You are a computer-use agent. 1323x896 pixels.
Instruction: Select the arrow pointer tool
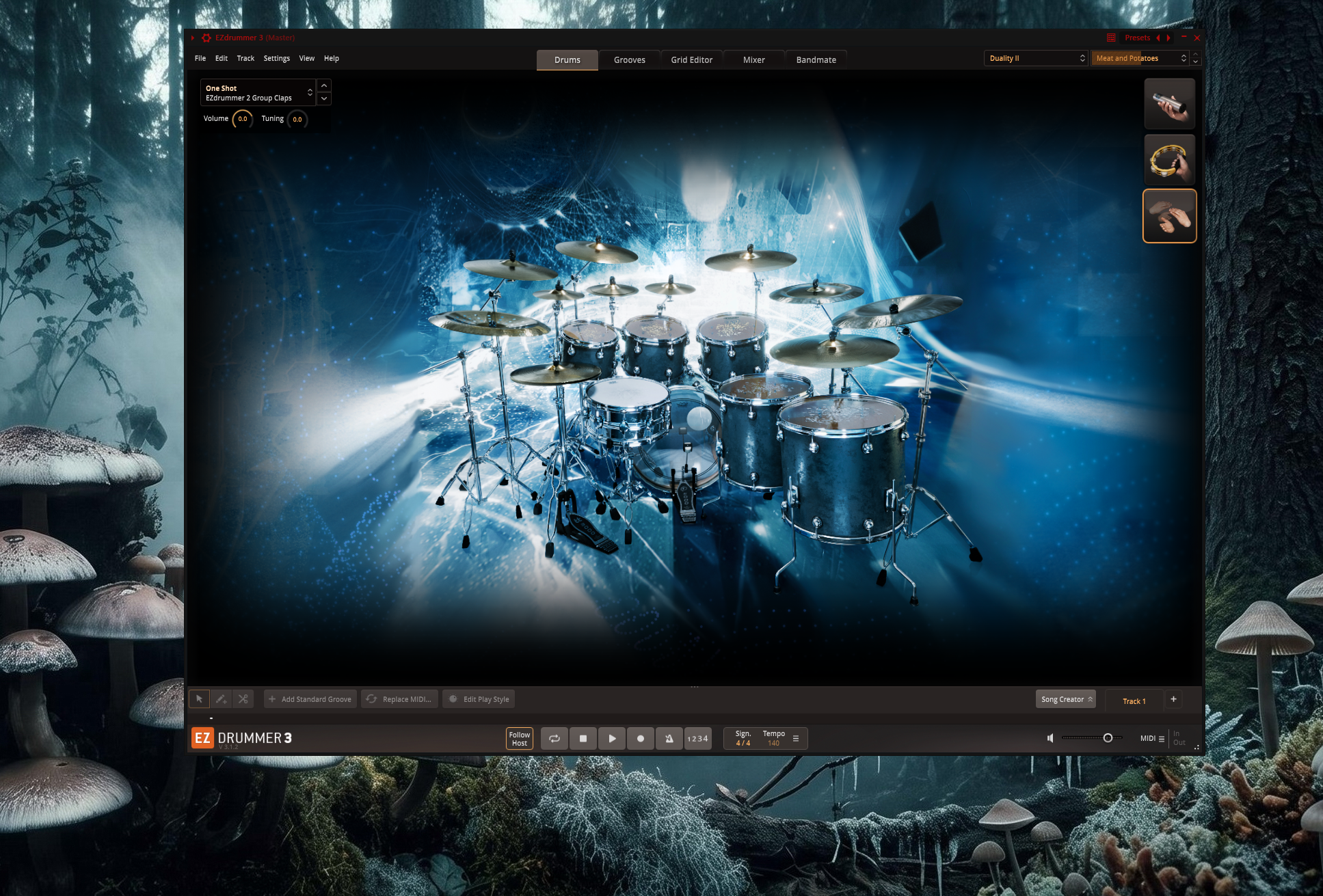(199, 699)
